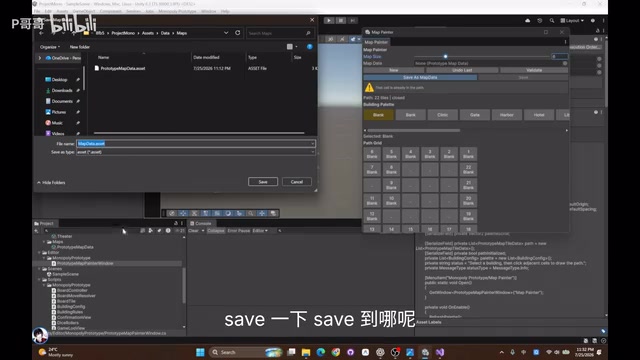Image resolution: width=640 pixels, height=360 pixels.
Task: Click New folder in Save dialog
Action: tap(80, 47)
